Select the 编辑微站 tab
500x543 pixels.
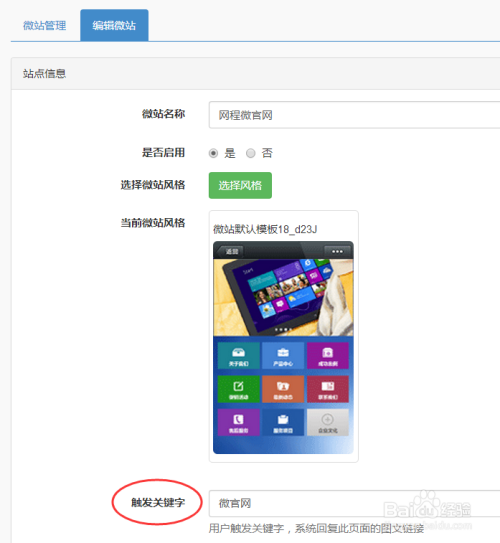coord(114,26)
